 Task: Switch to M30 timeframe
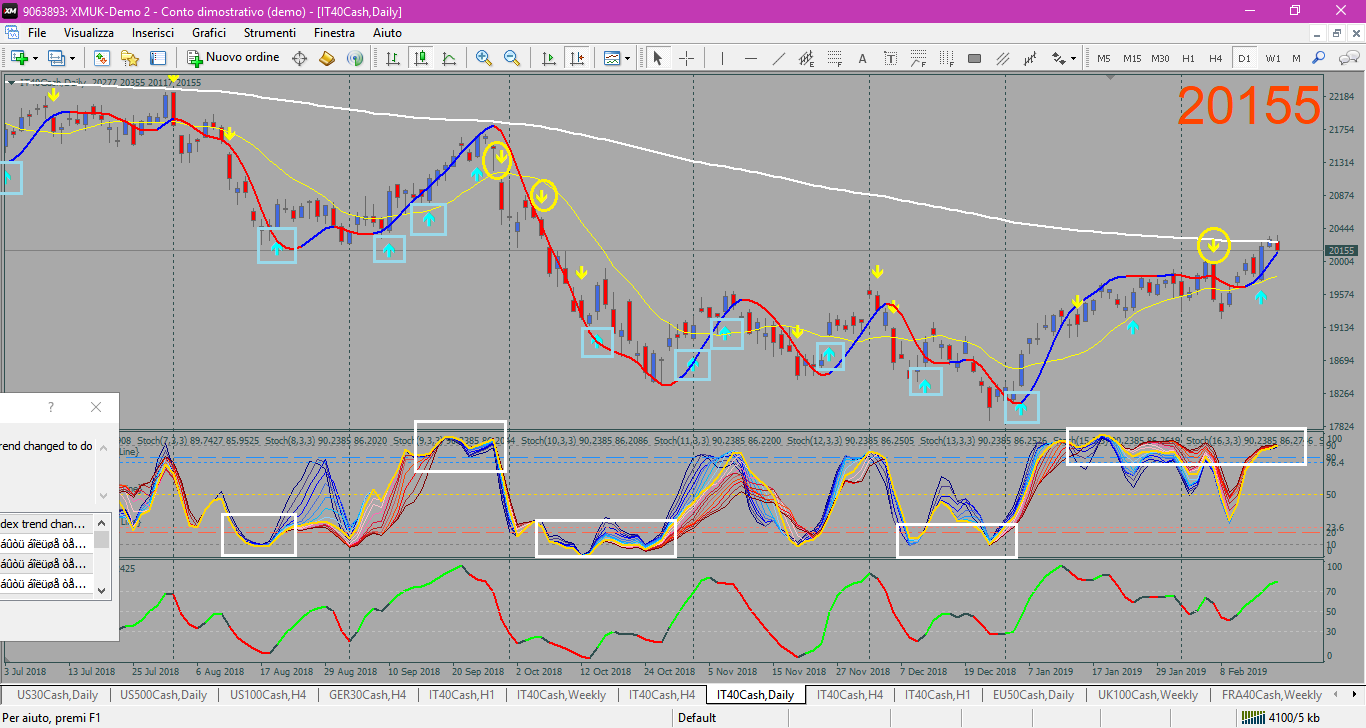(x=1160, y=58)
